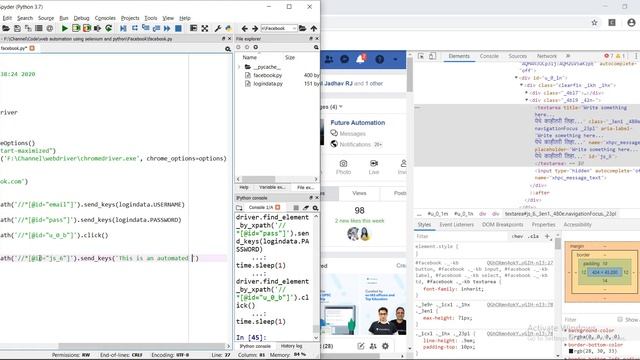Open Event Listeners tab in DevTools
This screenshot has width=640, height=360.
[456, 224]
